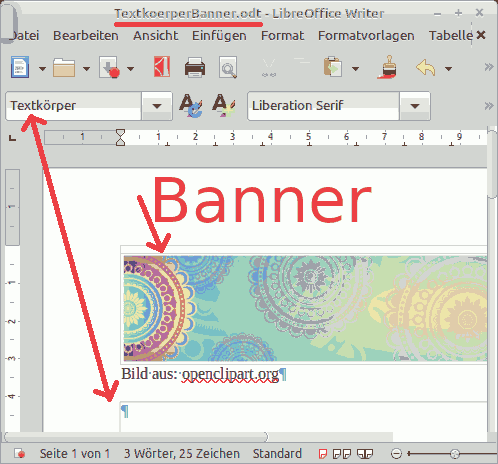Click the Update Selected Style icon
Screen dimensions: 498x464
[x=191, y=106]
